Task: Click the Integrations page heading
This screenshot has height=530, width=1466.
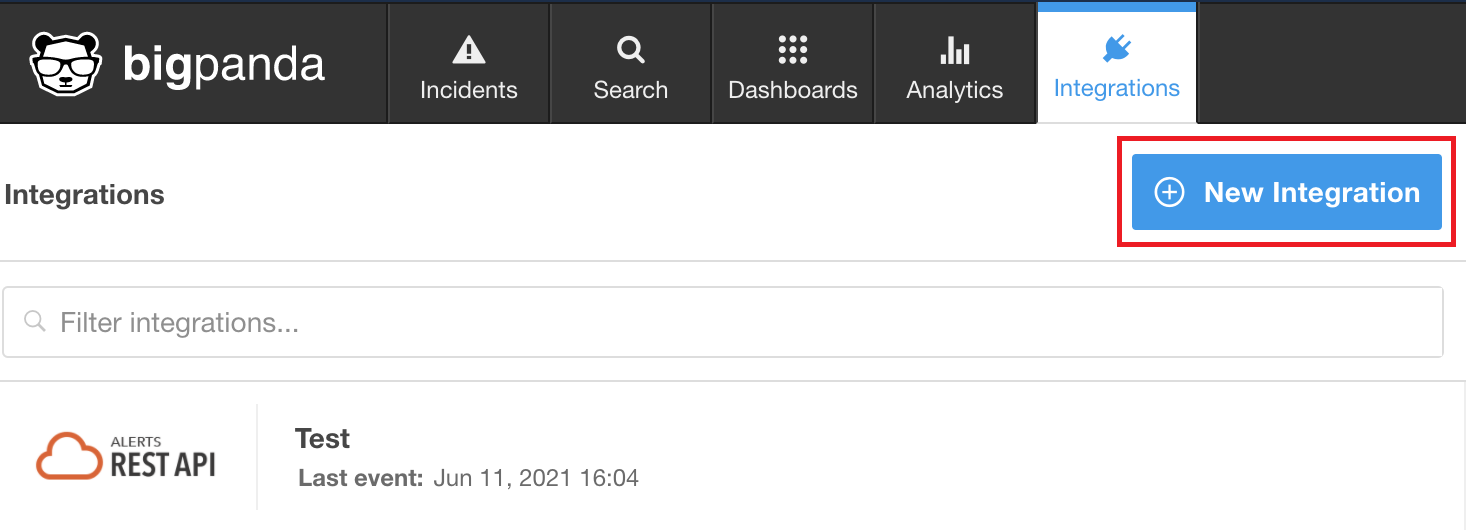Action: (x=85, y=195)
